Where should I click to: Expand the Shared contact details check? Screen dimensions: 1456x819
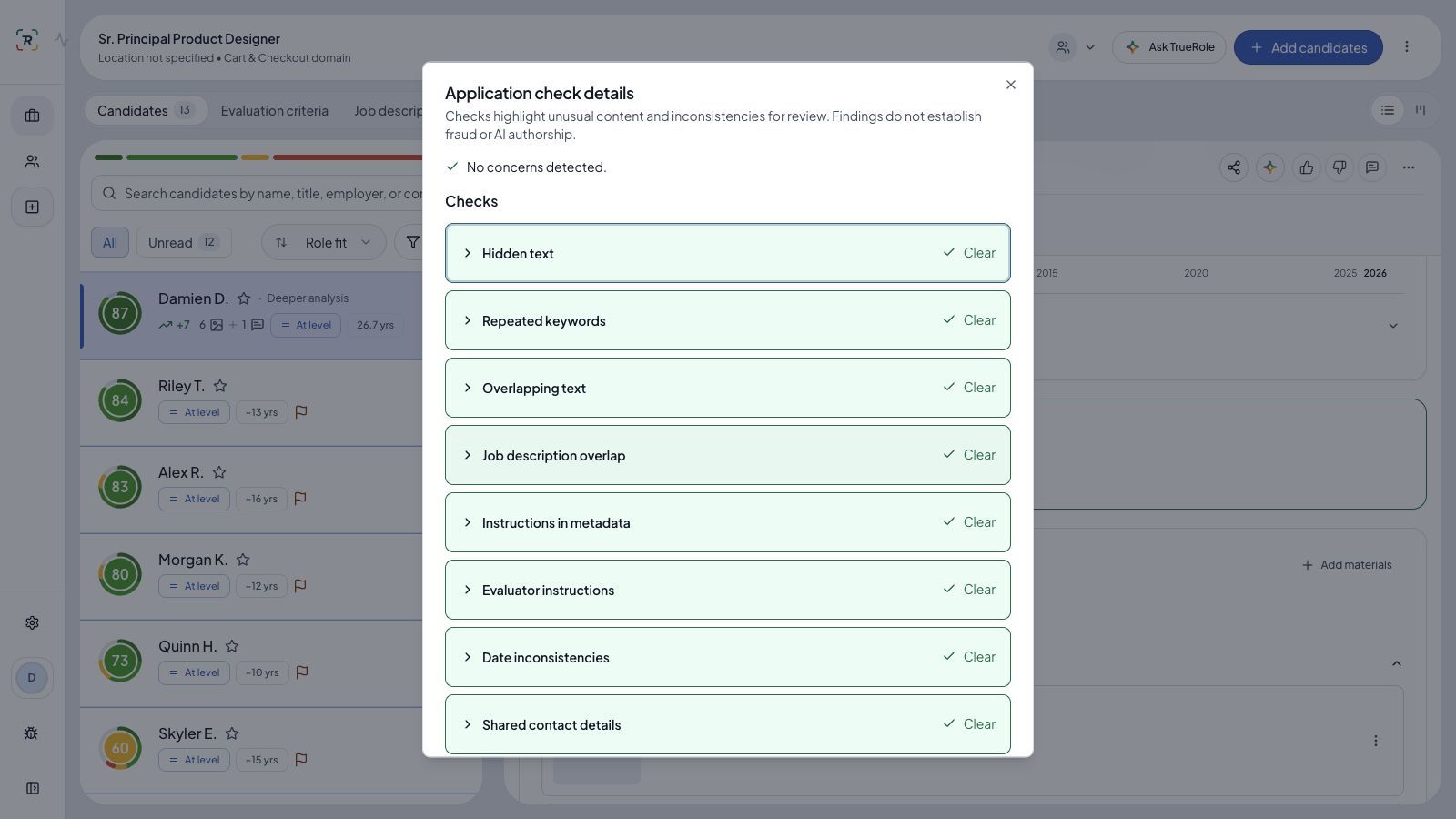tap(727, 724)
